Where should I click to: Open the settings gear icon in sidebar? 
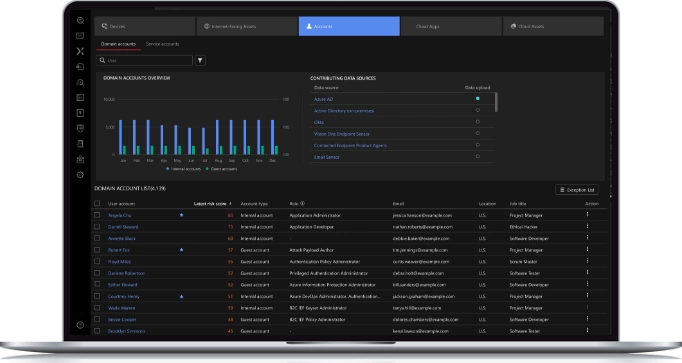tap(80, 175)
